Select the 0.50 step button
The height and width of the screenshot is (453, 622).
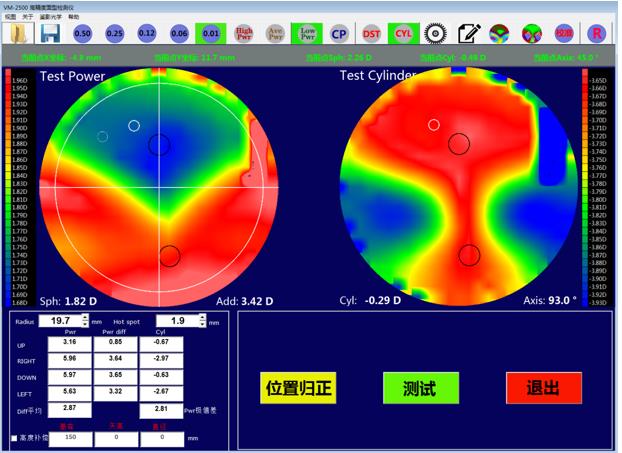83,34
